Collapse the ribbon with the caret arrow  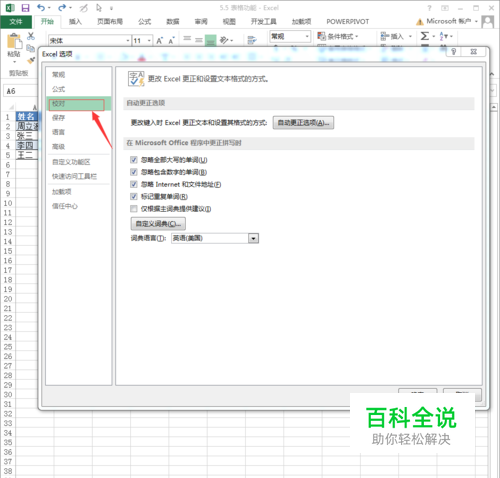point(492,74)
